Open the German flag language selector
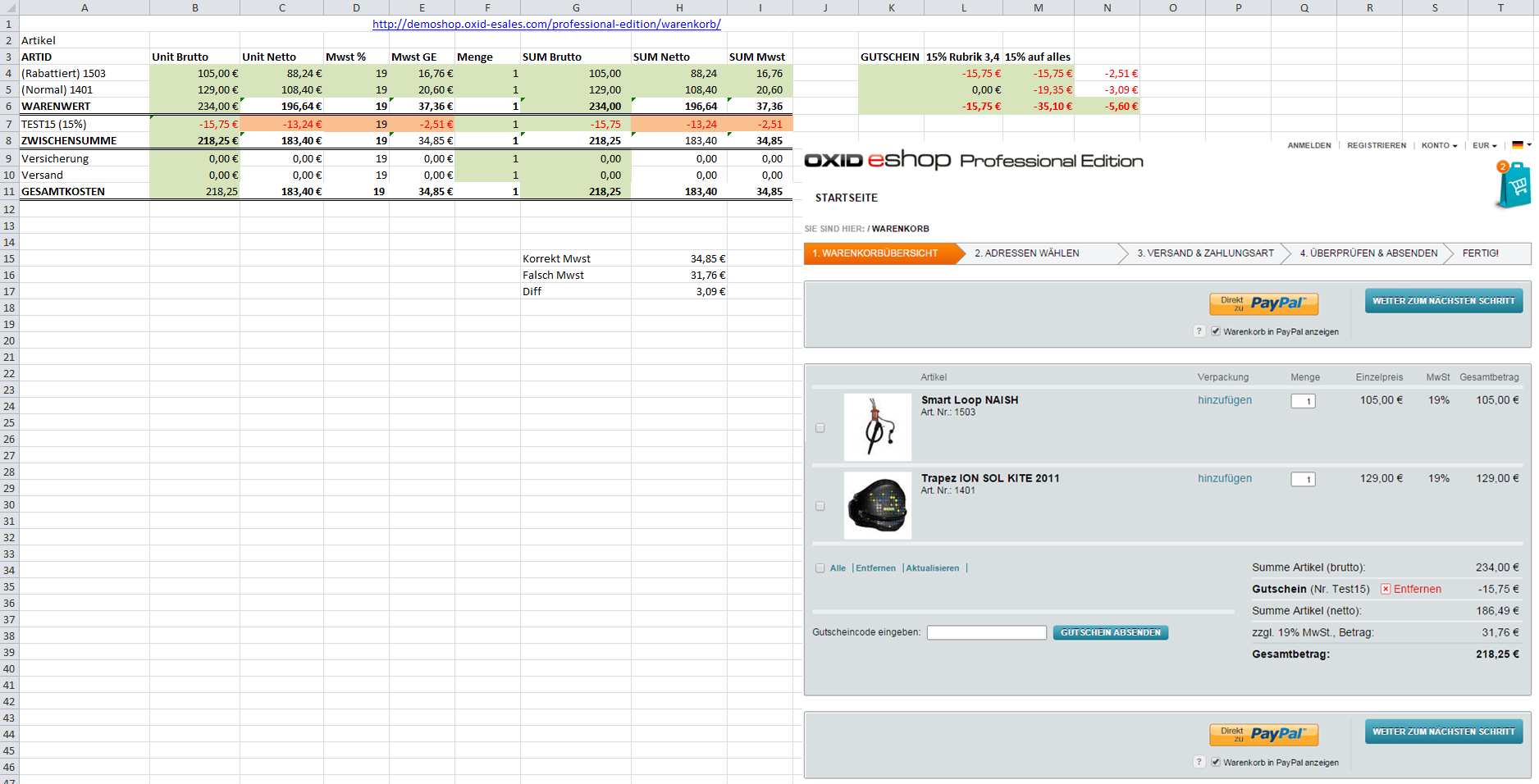The width and height of the screenshot is (1539, 784). point(1520,145)
